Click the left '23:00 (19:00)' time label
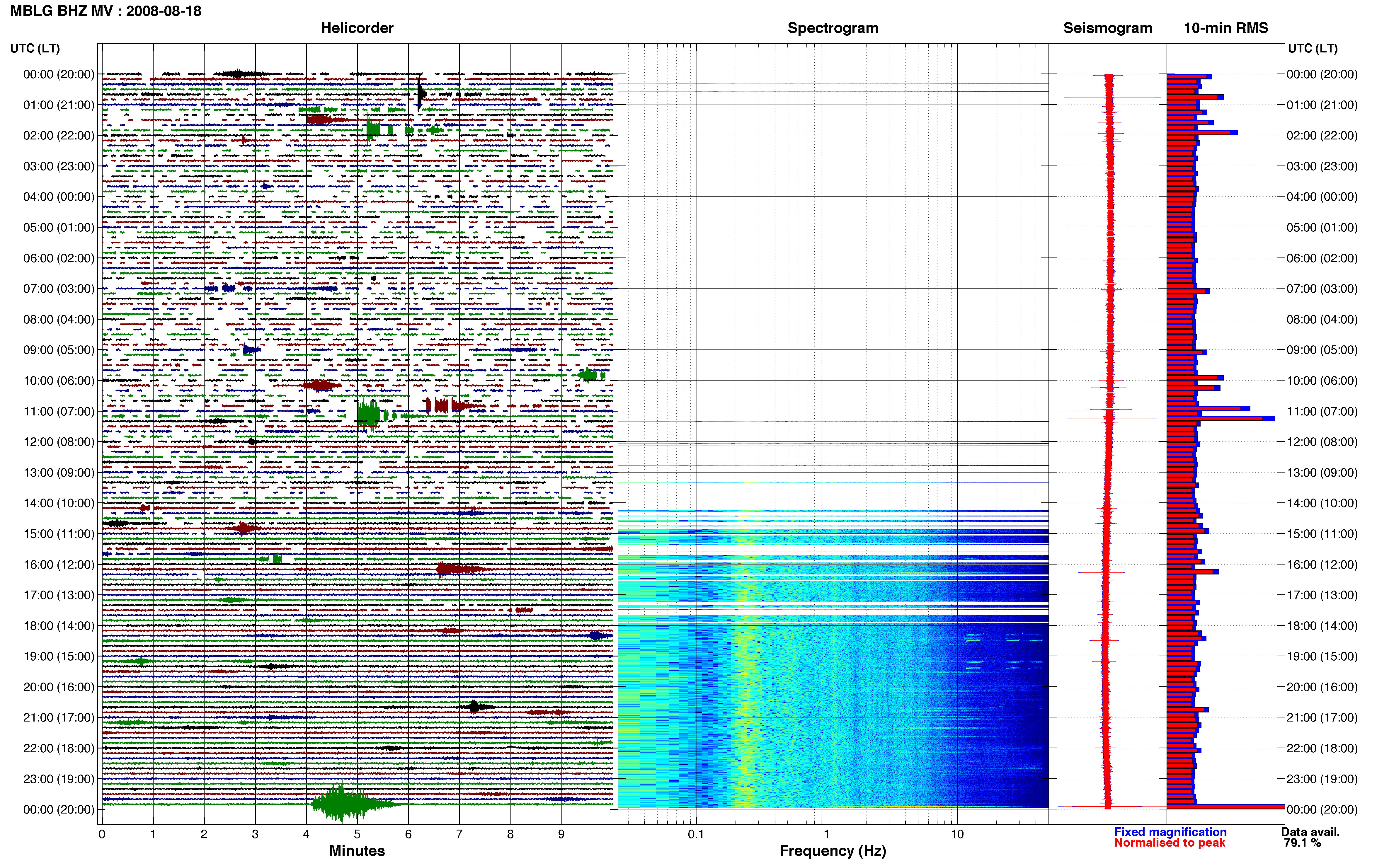The width and height of the screenshot is (1389, 868). (59, 778)
